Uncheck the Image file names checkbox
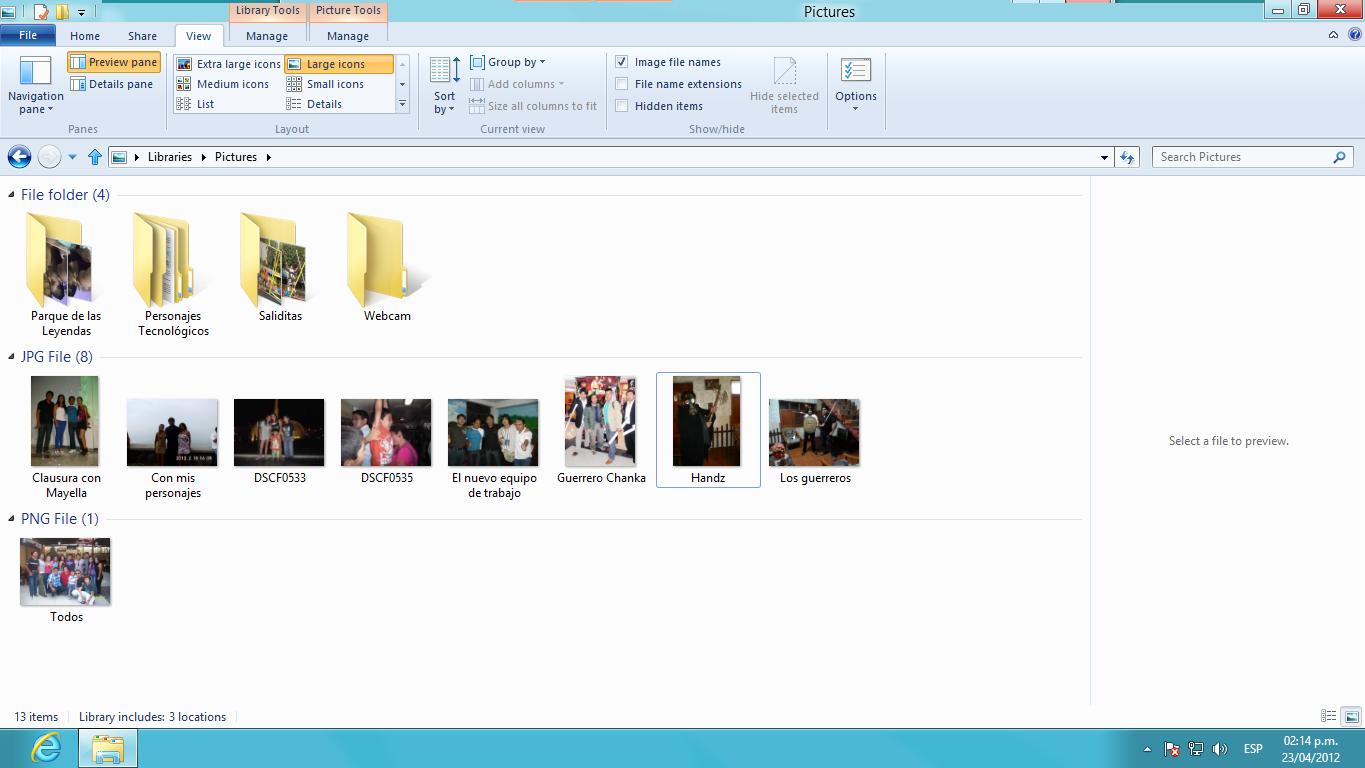The width and height of the screenshot is (1365, 768). [x=622, y=62]
